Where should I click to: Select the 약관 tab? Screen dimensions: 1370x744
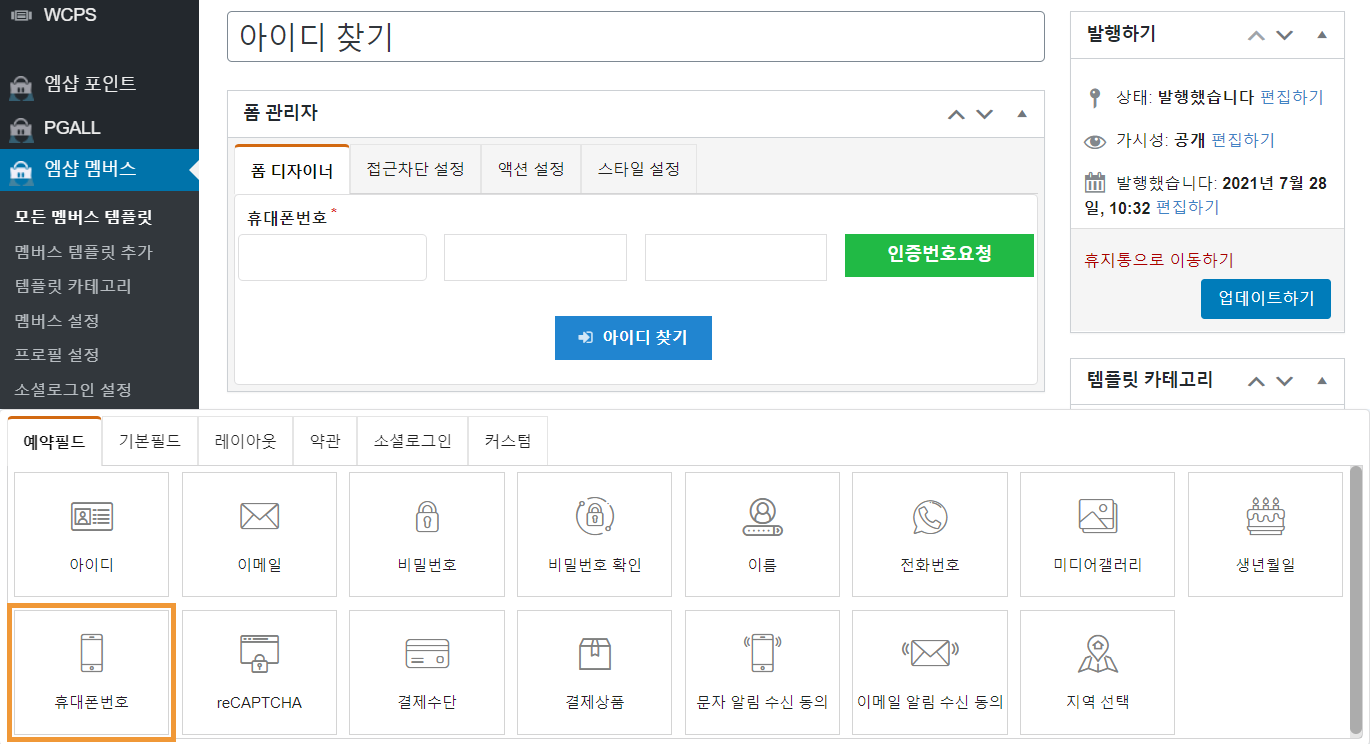(x=325, y=441)
